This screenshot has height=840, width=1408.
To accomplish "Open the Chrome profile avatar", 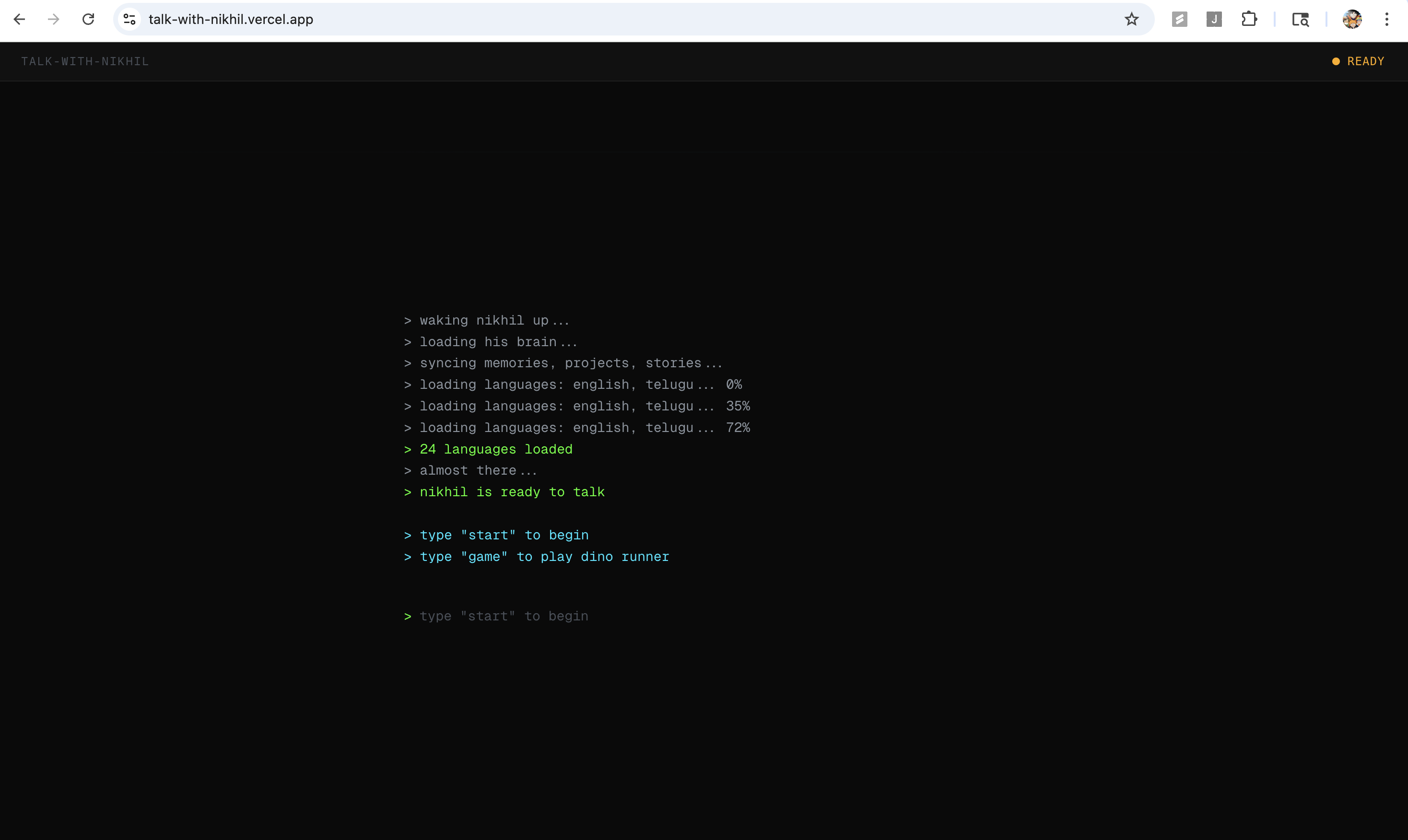I will [x=1352, y=19].
